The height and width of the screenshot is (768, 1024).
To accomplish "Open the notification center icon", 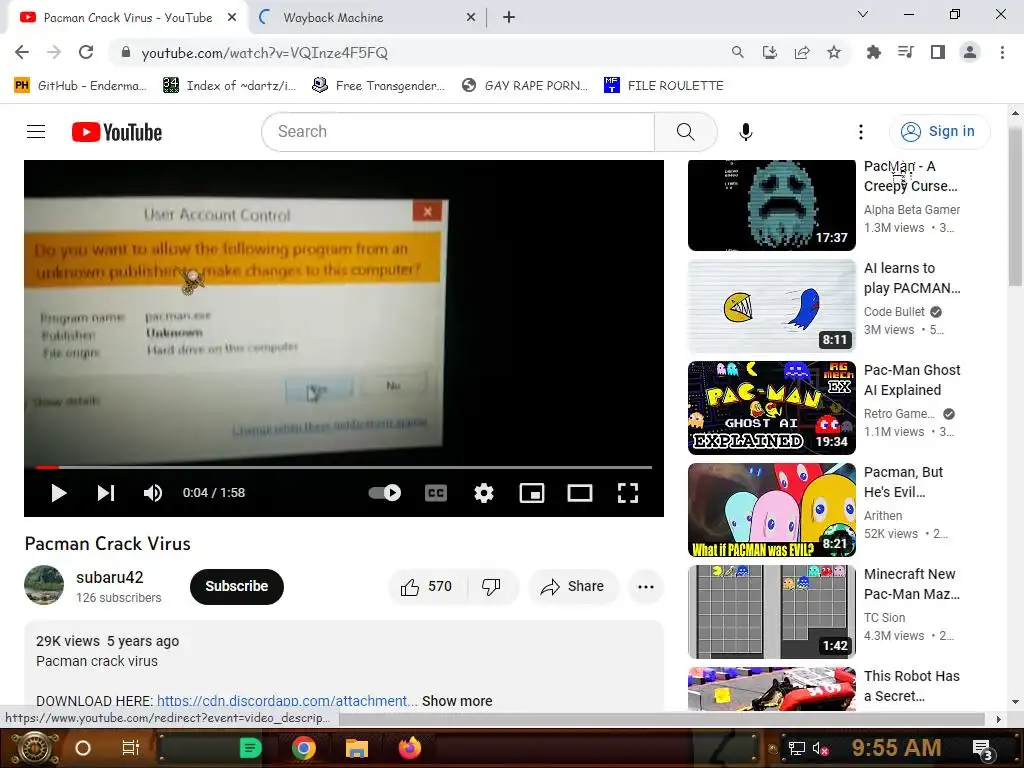I will tap(983, 749).
